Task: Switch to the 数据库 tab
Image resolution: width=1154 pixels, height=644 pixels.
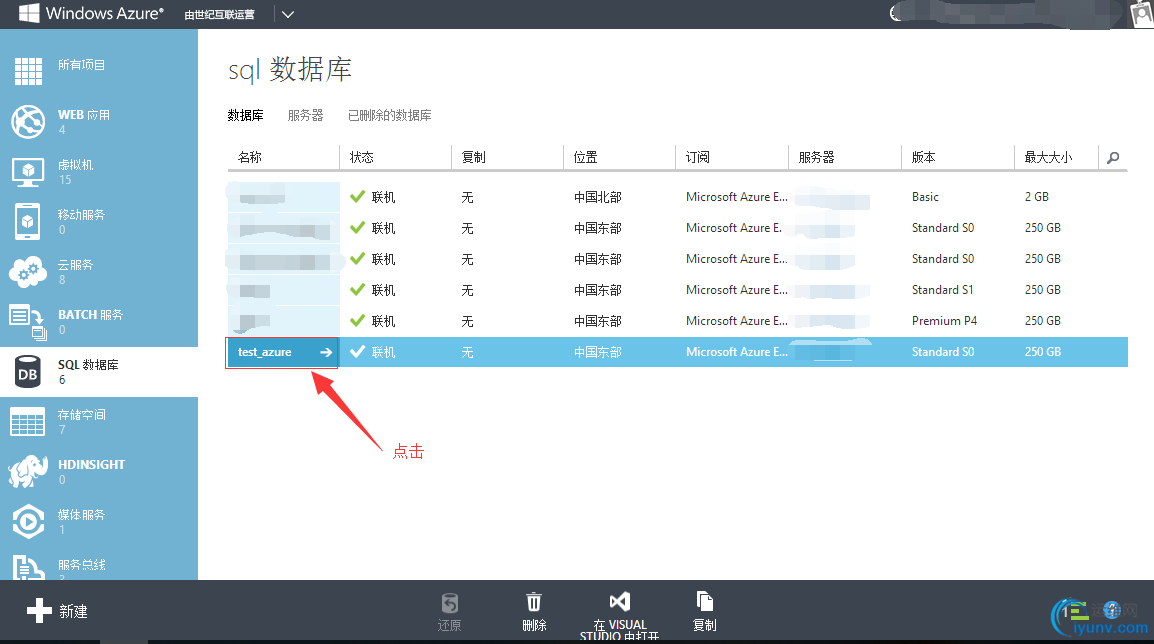Action: pyautogui.click(x=245, y=116)
